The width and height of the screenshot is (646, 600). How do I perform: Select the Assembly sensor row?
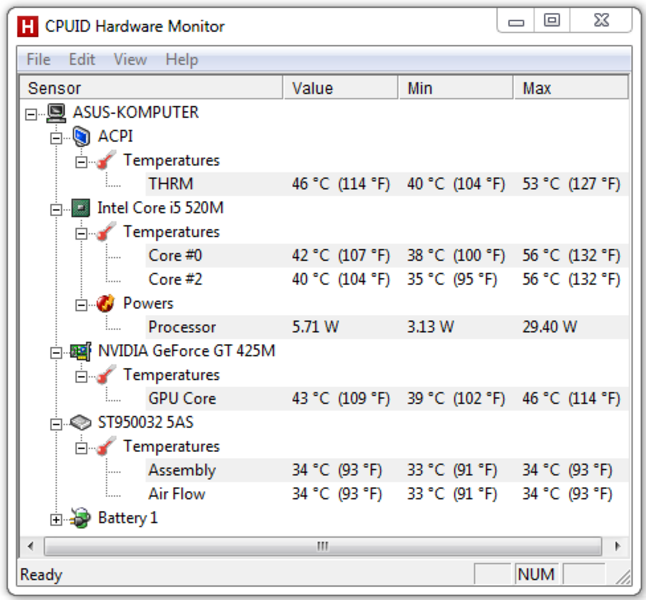coord(387,470)
